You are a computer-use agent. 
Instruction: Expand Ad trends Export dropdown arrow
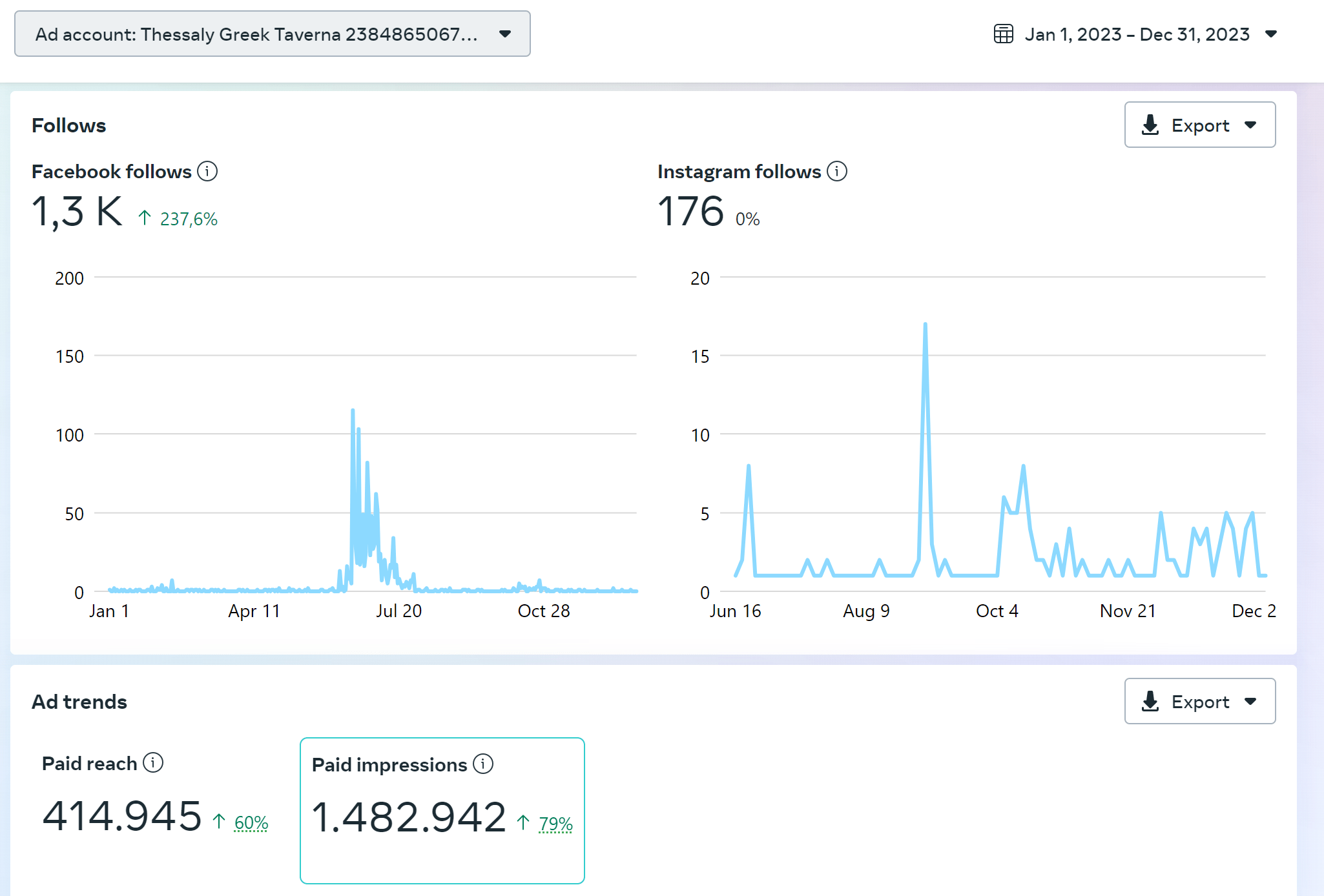(1250, 702)
